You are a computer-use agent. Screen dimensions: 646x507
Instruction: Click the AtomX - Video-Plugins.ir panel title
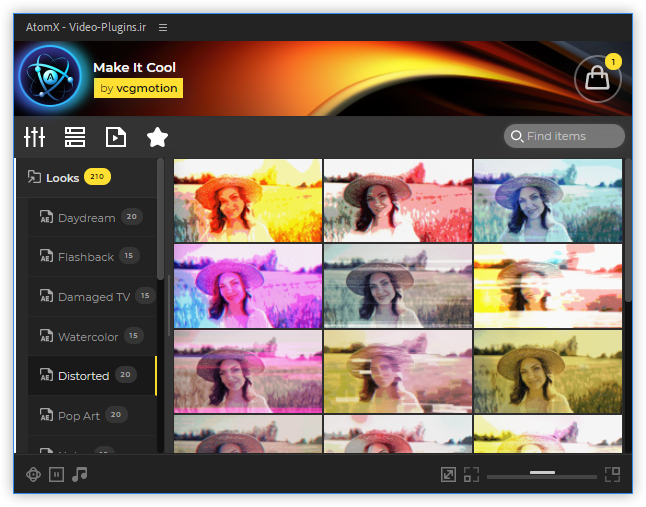(x=86, y=27)
